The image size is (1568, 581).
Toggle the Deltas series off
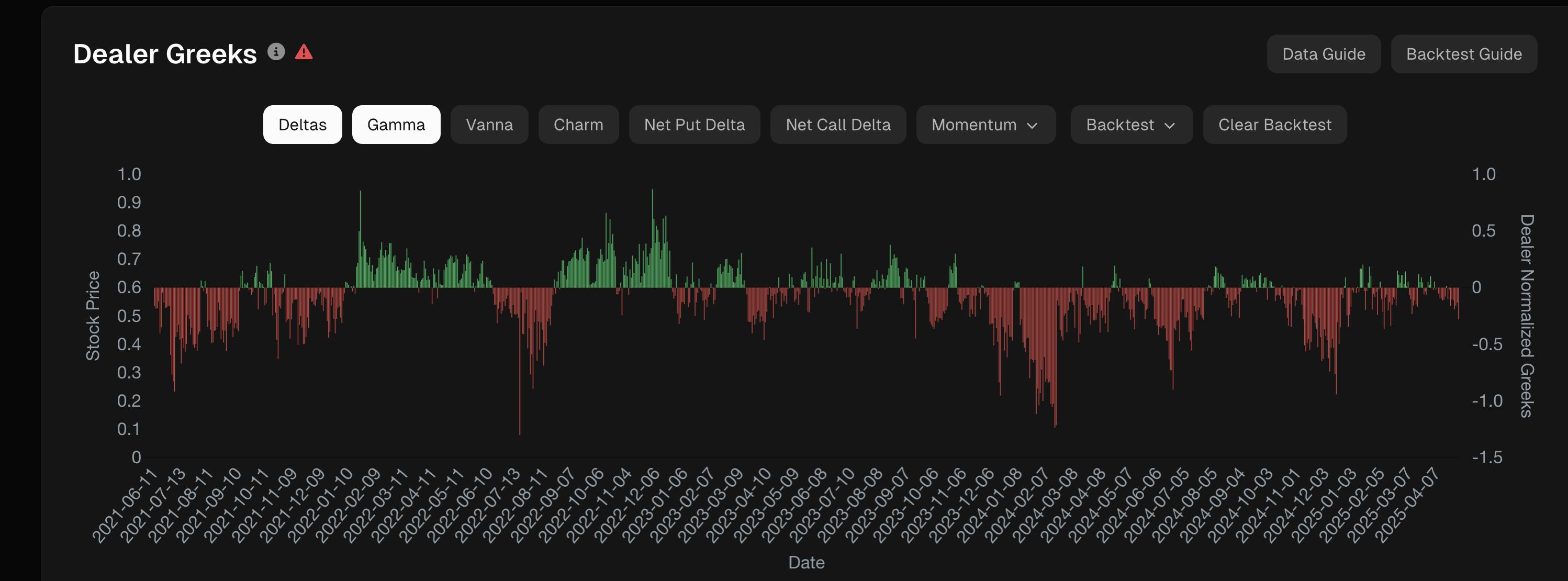click(302, 125)
